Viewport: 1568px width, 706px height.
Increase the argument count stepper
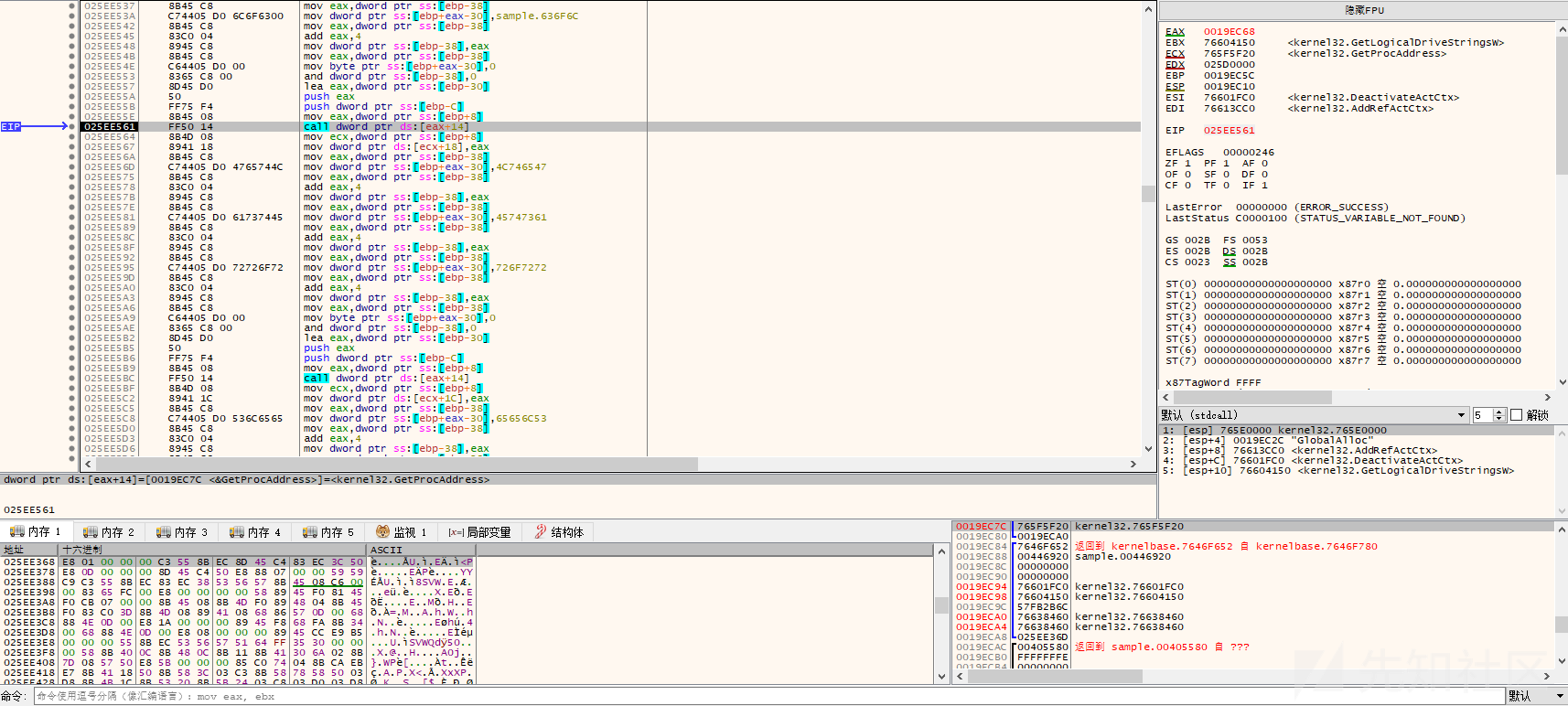[1498, 412]
